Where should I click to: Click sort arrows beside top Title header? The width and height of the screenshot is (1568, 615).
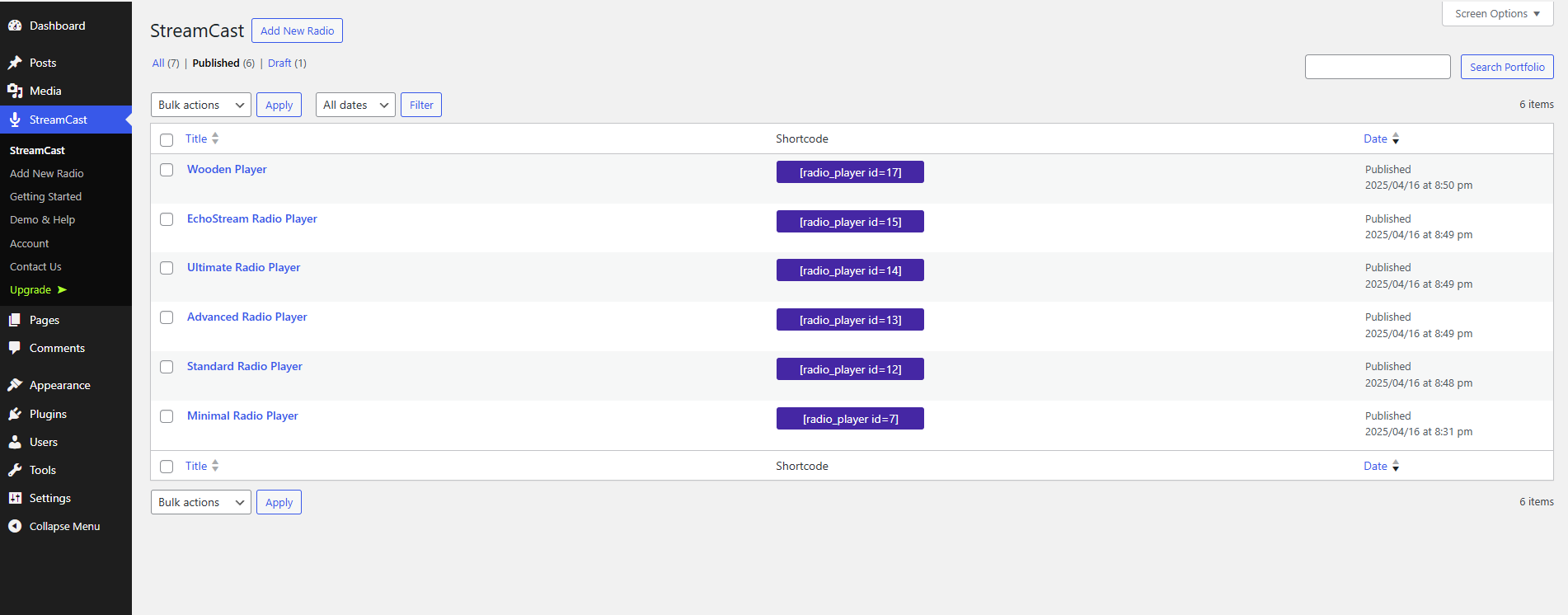click(x=215, y=138)
